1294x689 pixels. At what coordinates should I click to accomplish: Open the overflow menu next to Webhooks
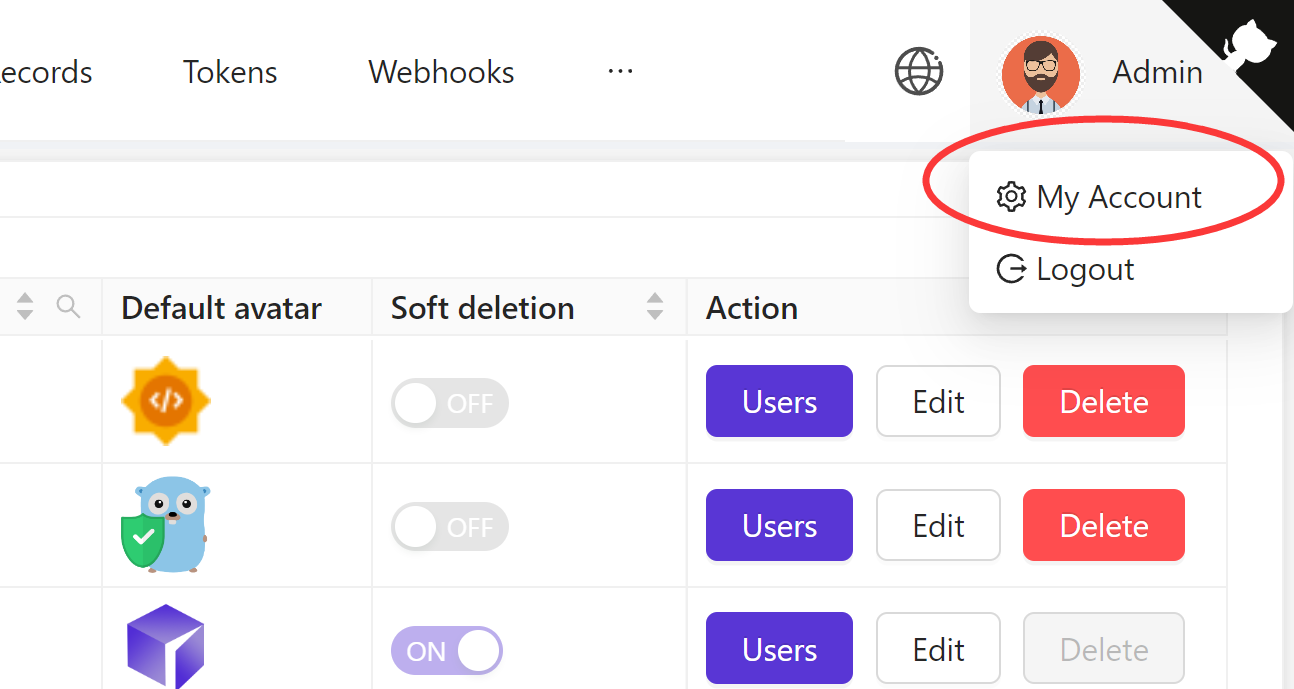tap(620, 71)
